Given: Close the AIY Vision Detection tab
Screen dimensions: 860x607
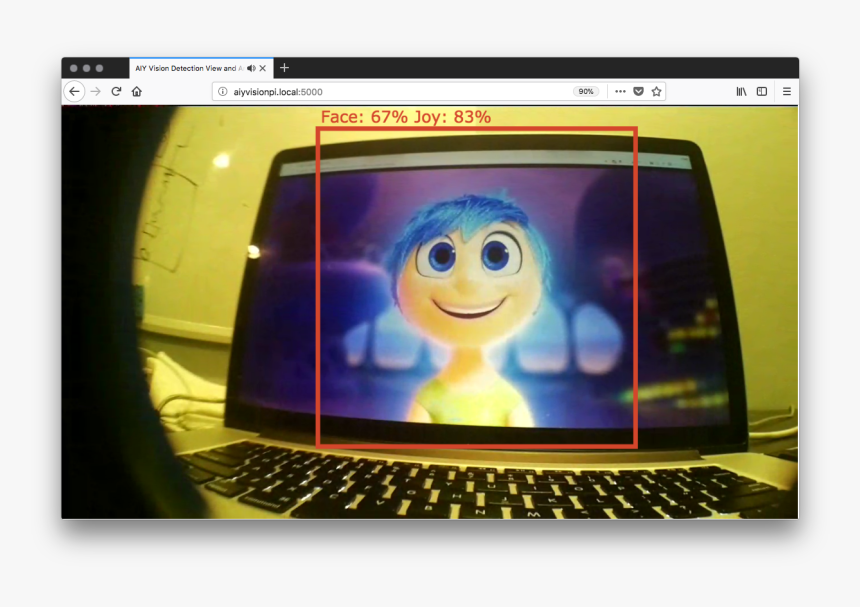Looking at the screenshot, I should point(263,68).
